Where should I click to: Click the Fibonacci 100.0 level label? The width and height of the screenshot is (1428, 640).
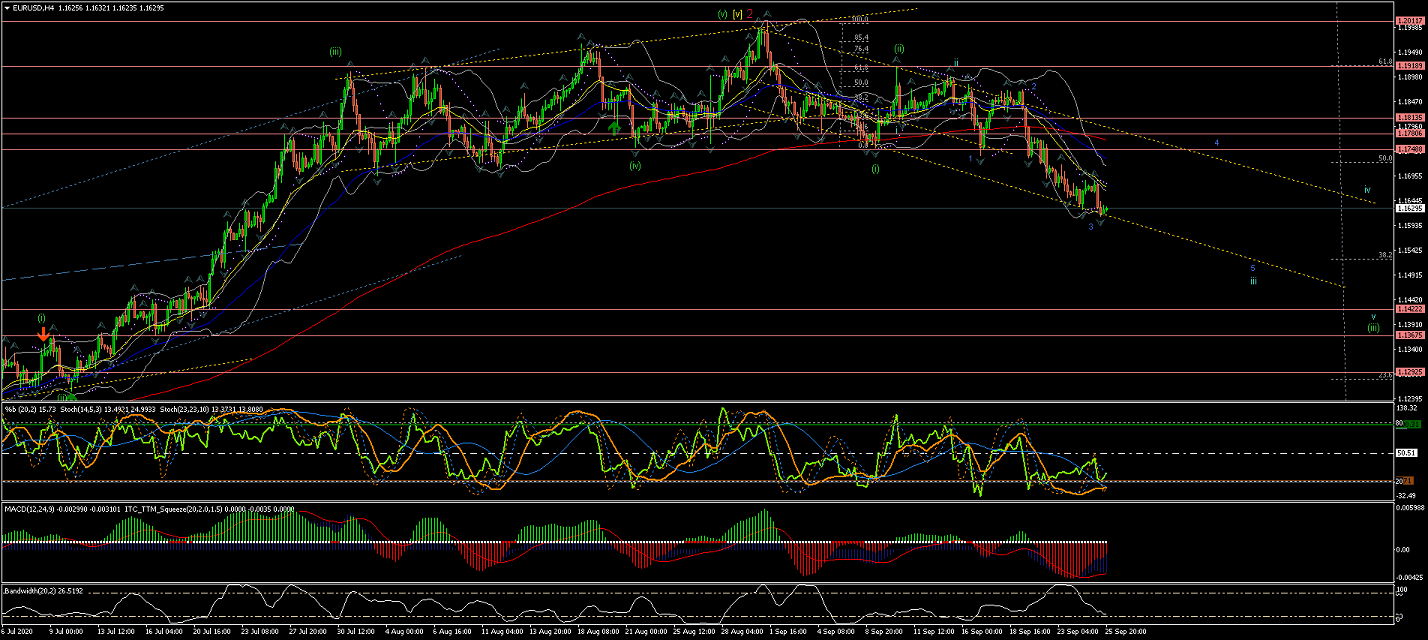coord(859,19)
